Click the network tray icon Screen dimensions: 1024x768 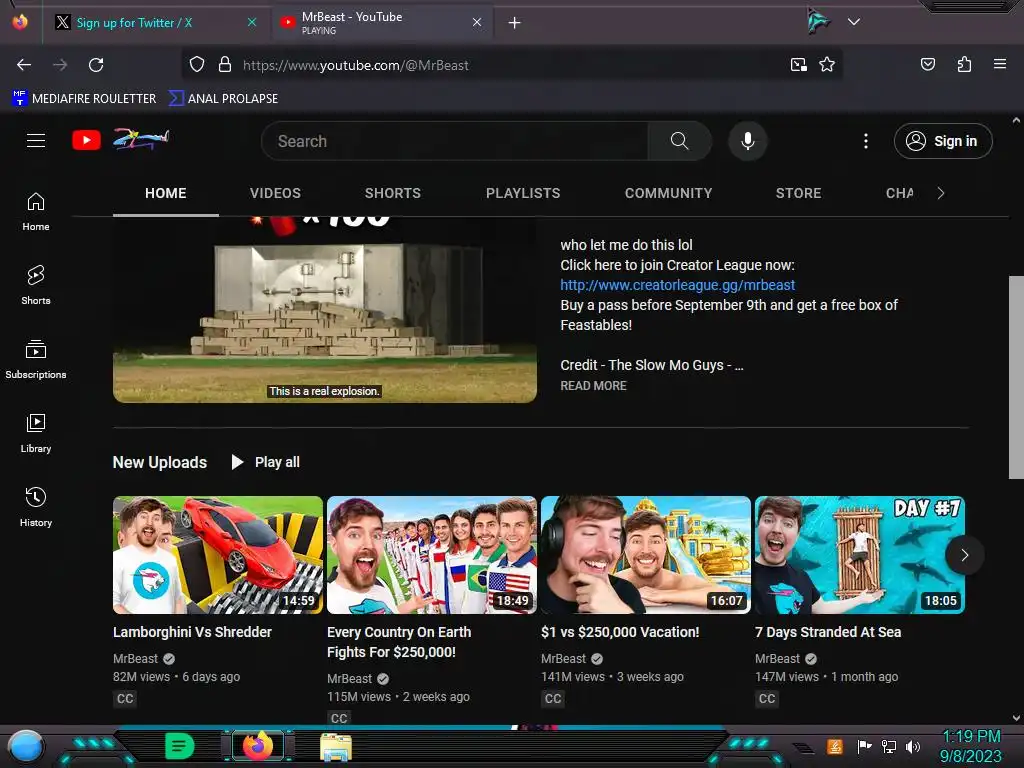889,746
